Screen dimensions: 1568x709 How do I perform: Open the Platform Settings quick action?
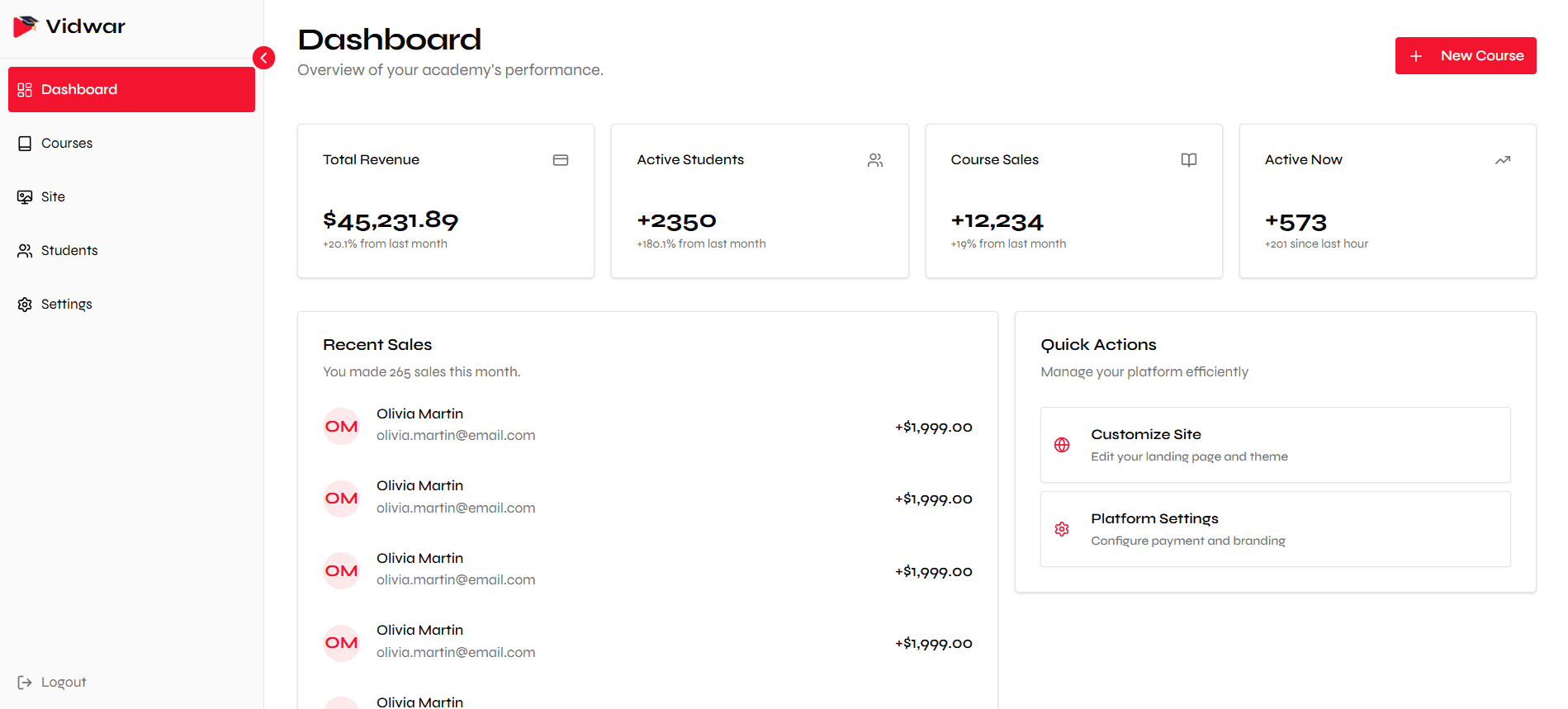[x=1275, y=529]
